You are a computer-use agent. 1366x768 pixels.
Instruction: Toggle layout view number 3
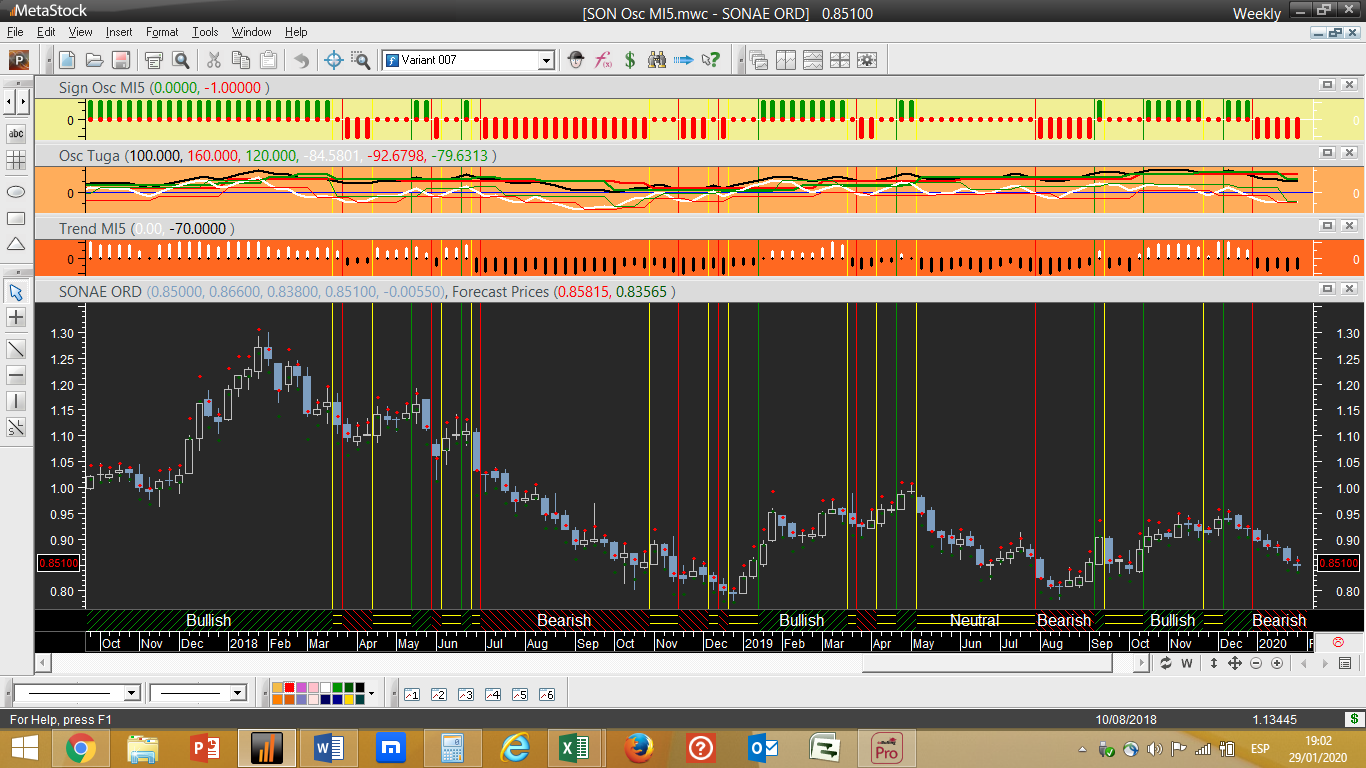point(465,694)
